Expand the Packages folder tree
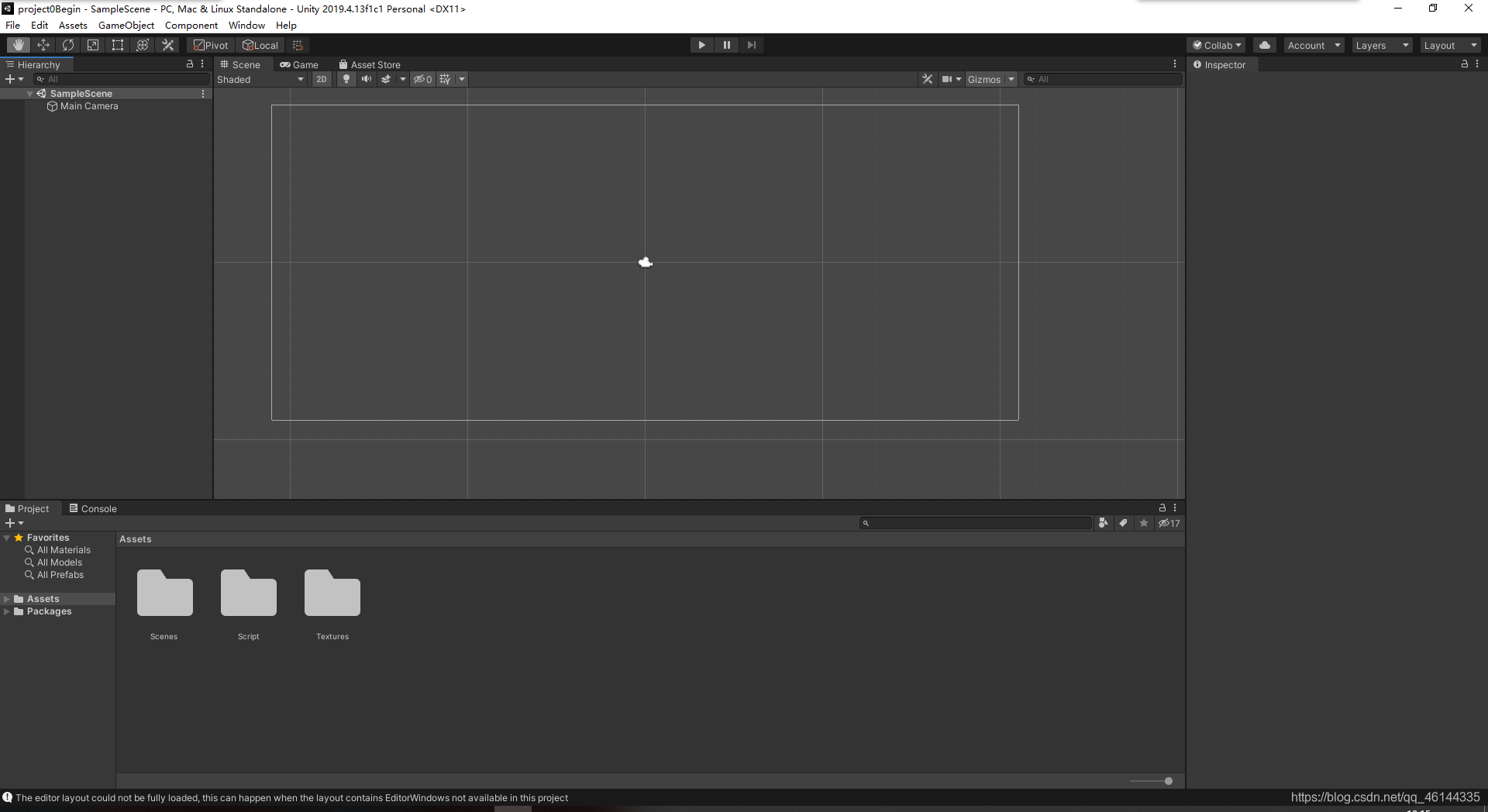 7,611
